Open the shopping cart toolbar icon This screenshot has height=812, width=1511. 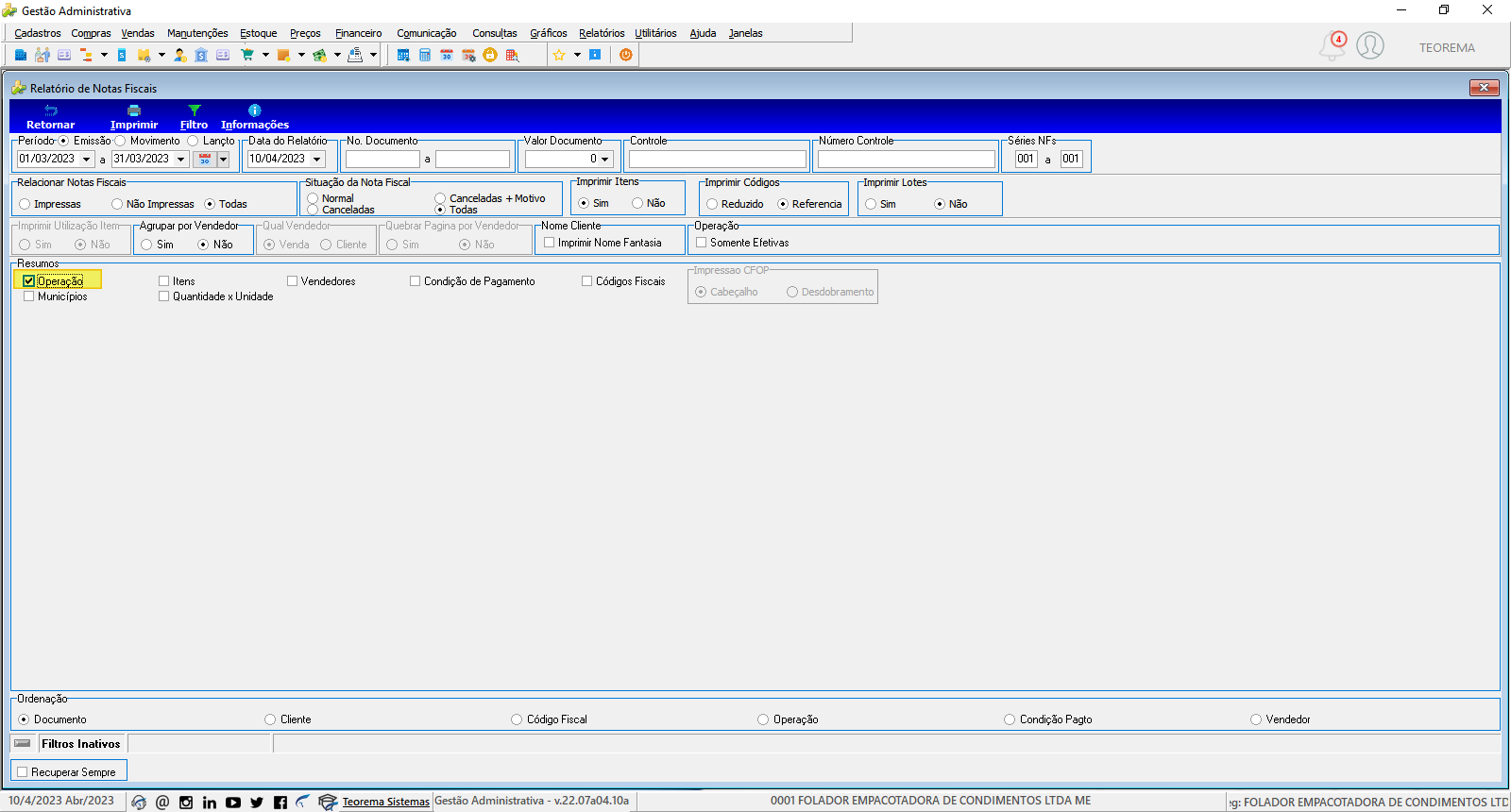click(x=247, y=55)
